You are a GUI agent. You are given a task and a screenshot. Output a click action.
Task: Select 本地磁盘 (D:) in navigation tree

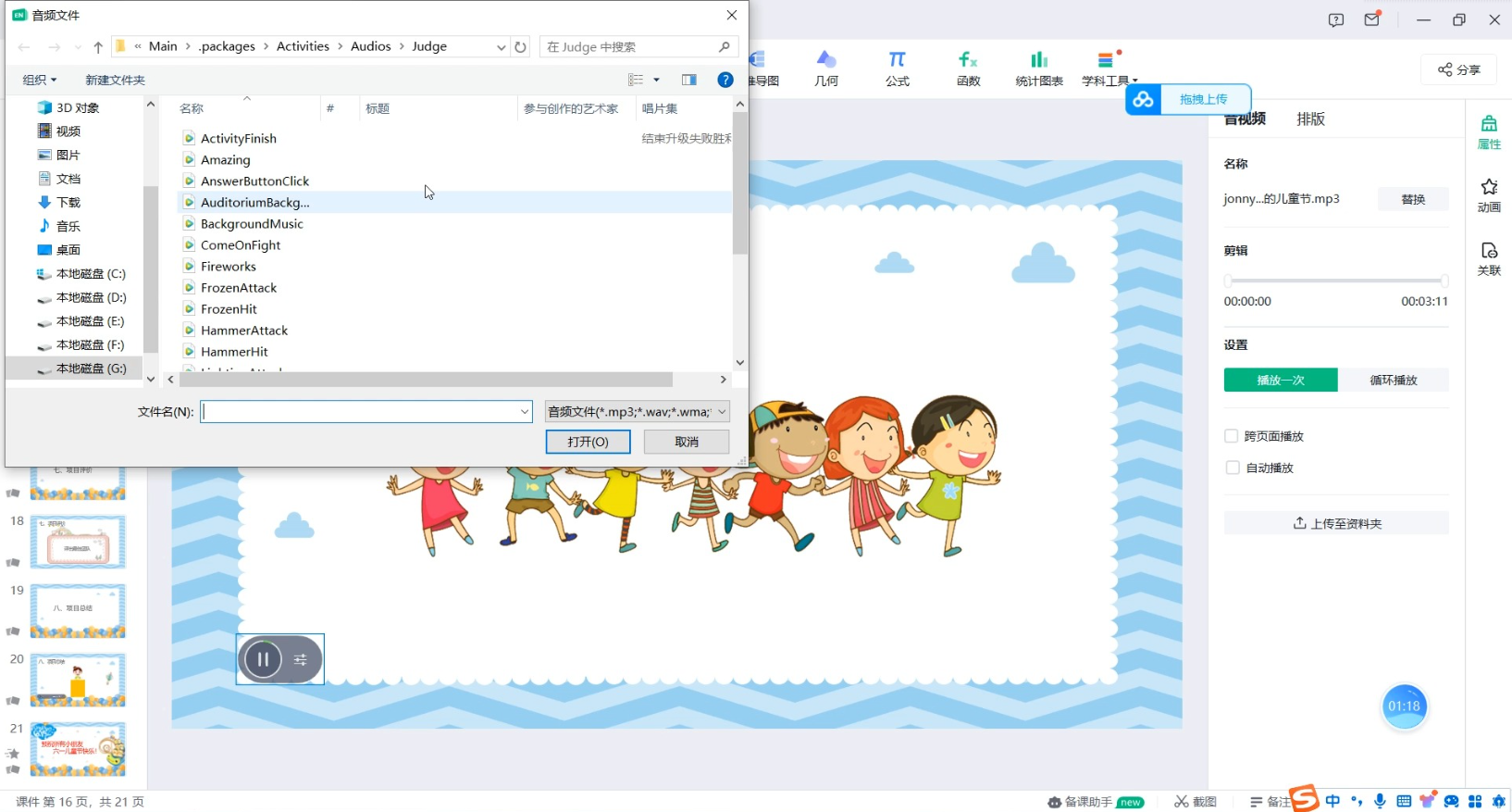91,297
